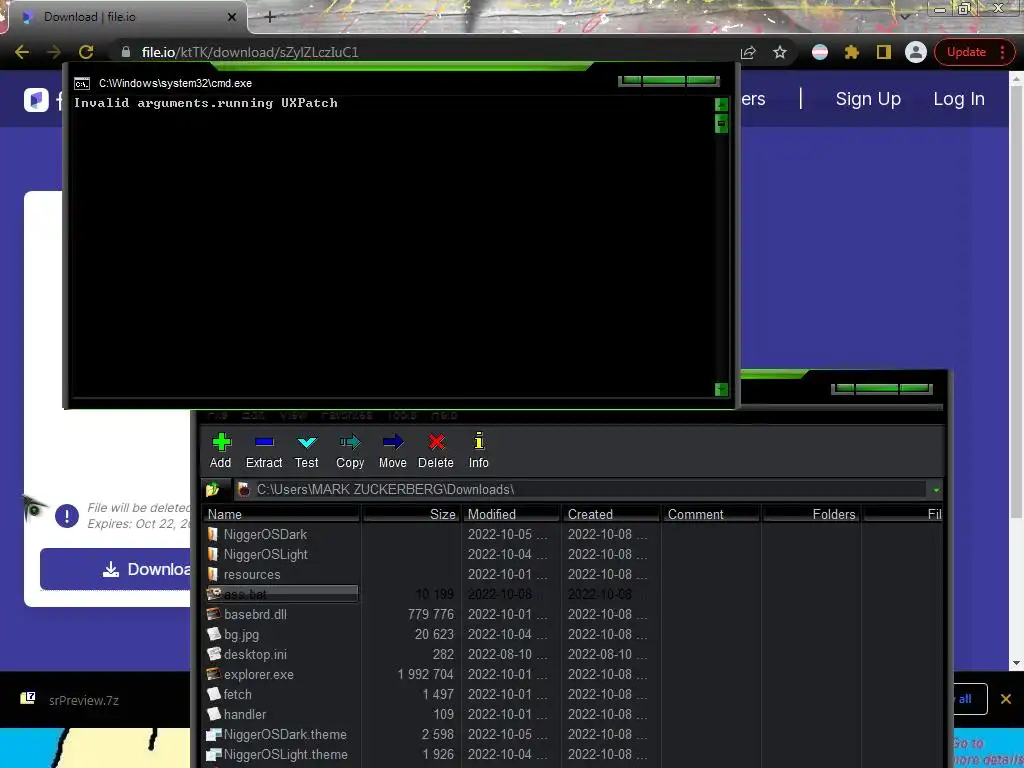Click cmd window scrollbar up arrow
The image size is (1024, 768).
pos(721,105)
